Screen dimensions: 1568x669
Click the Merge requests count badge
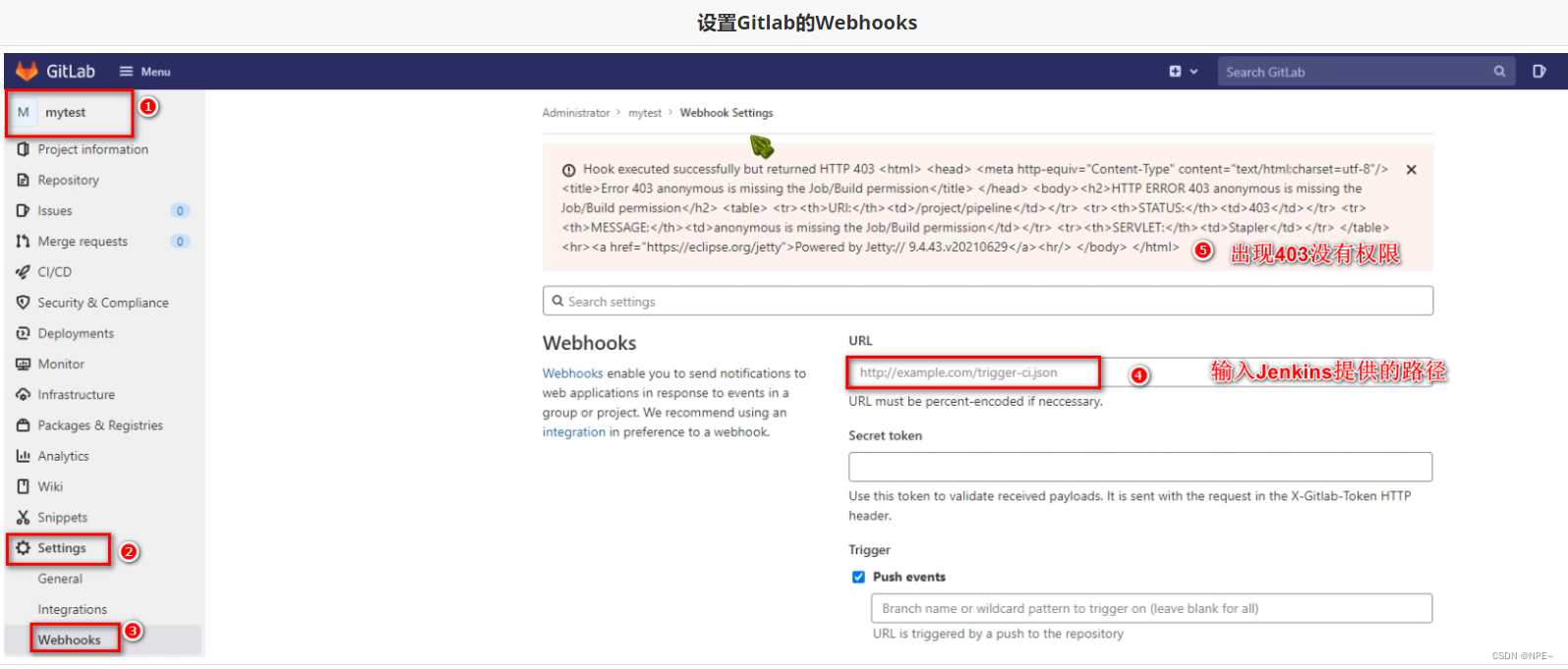(180, 241)
